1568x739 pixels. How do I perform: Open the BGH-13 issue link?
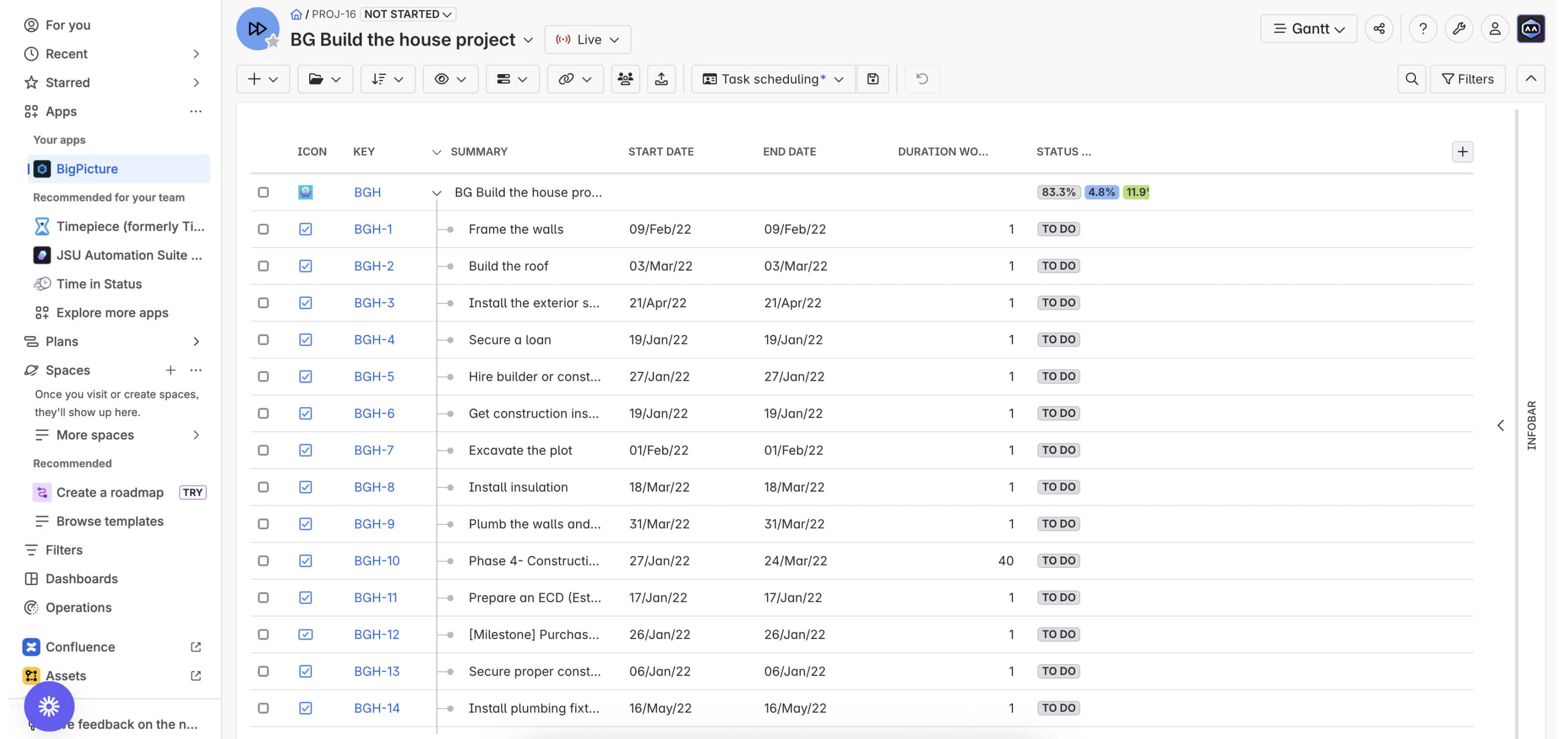[x=377, y=671]
